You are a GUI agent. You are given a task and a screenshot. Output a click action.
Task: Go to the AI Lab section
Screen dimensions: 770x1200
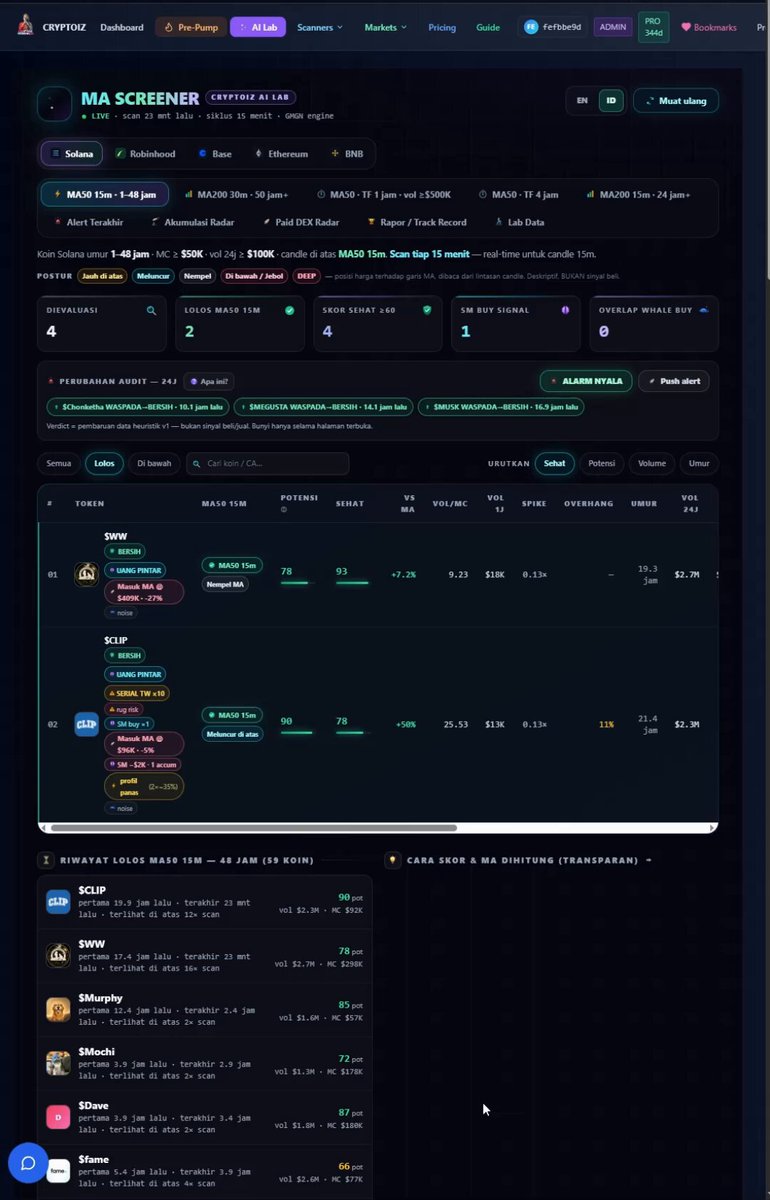click(x=258, y=27)
